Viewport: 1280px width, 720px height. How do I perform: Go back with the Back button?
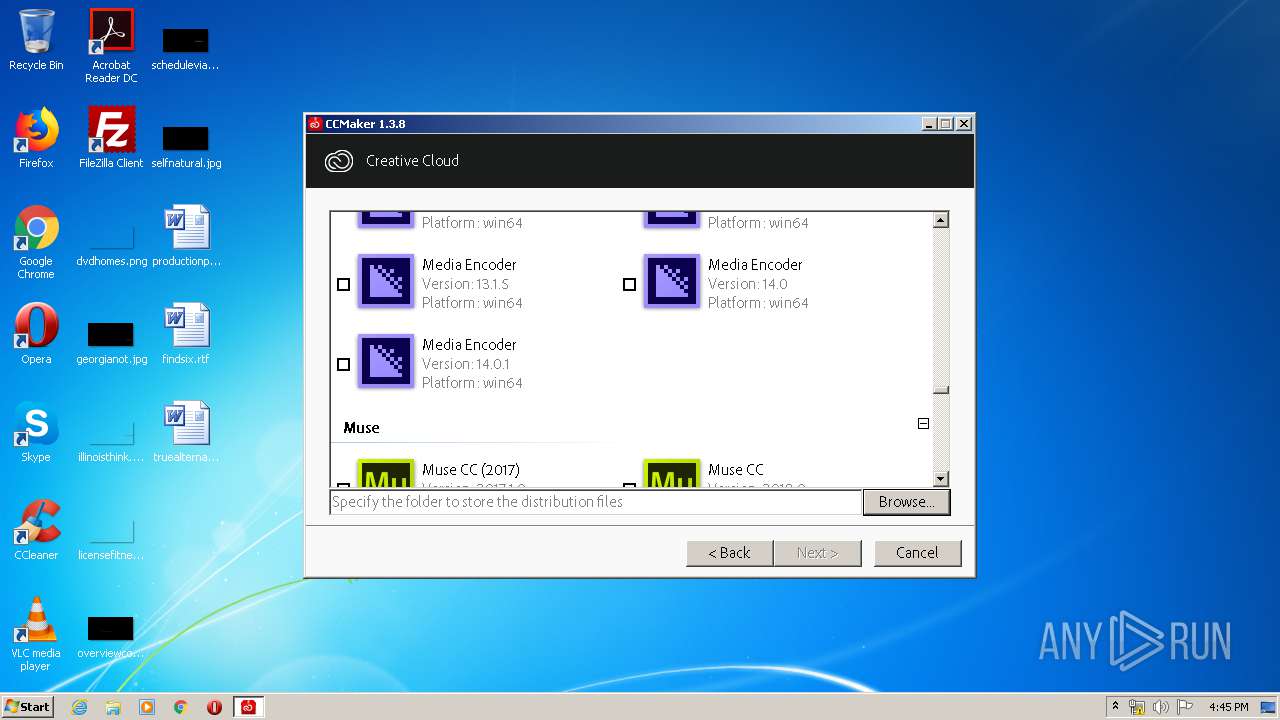730,553
